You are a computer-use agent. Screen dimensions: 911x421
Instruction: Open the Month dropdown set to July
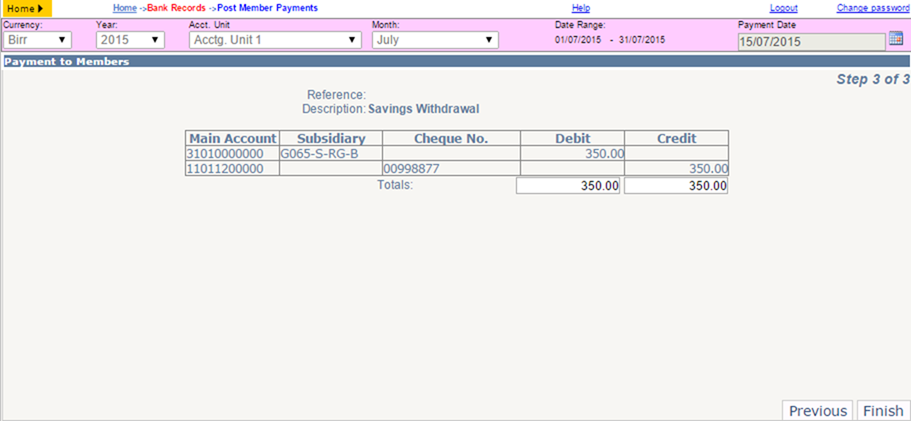click(435, 40)
